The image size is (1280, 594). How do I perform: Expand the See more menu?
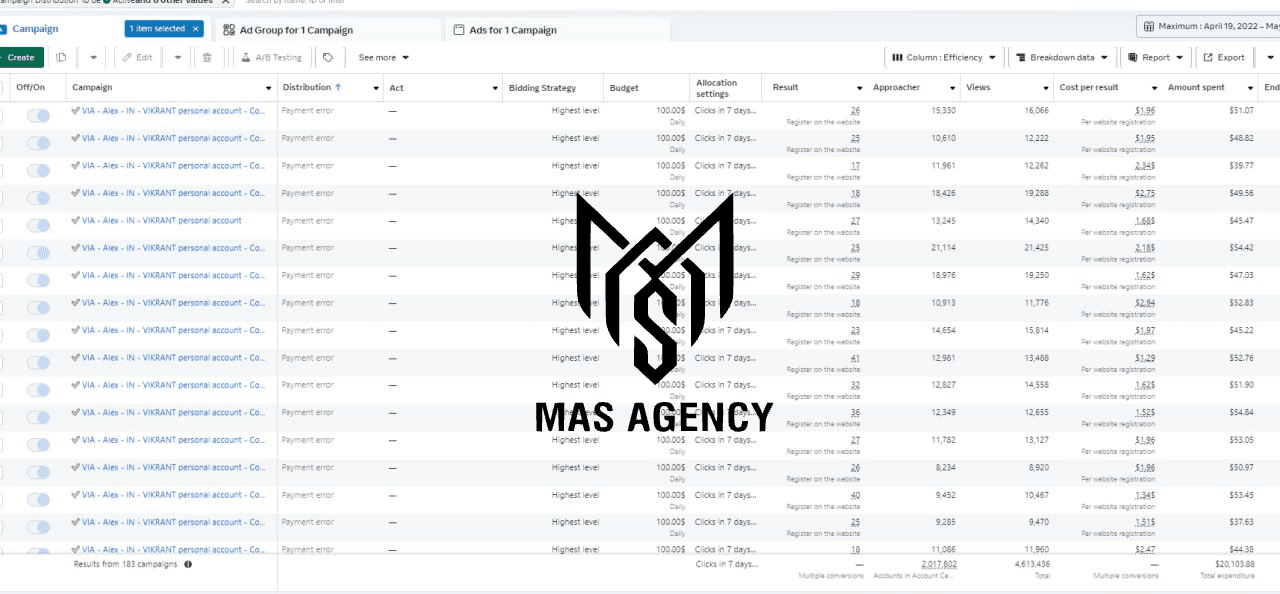coord(384,58)
